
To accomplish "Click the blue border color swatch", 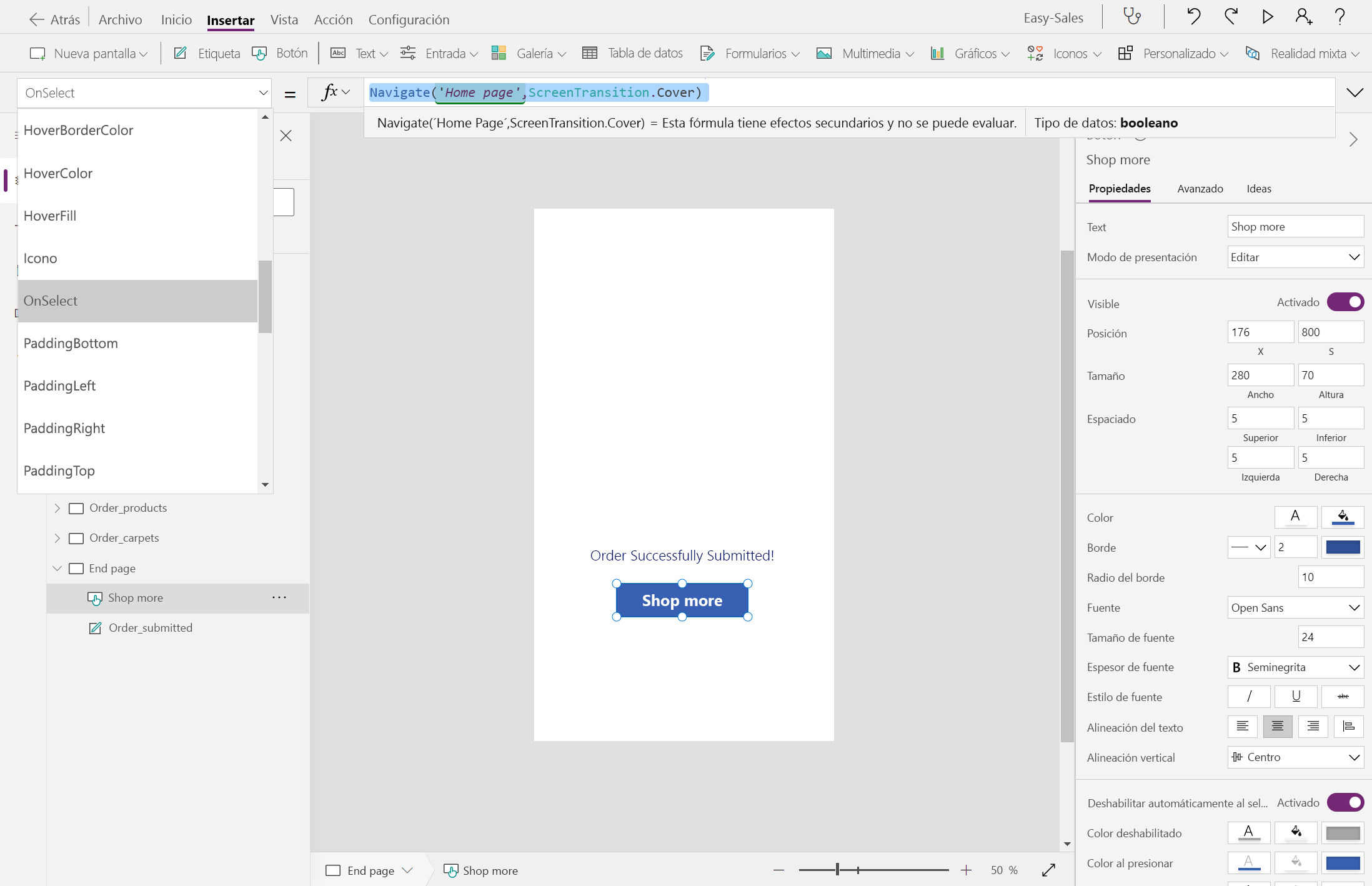I will 1343,547.
